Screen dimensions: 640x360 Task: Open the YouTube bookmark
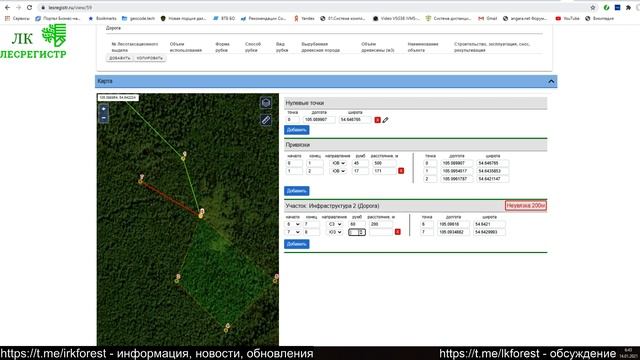[x=567, y=18]
